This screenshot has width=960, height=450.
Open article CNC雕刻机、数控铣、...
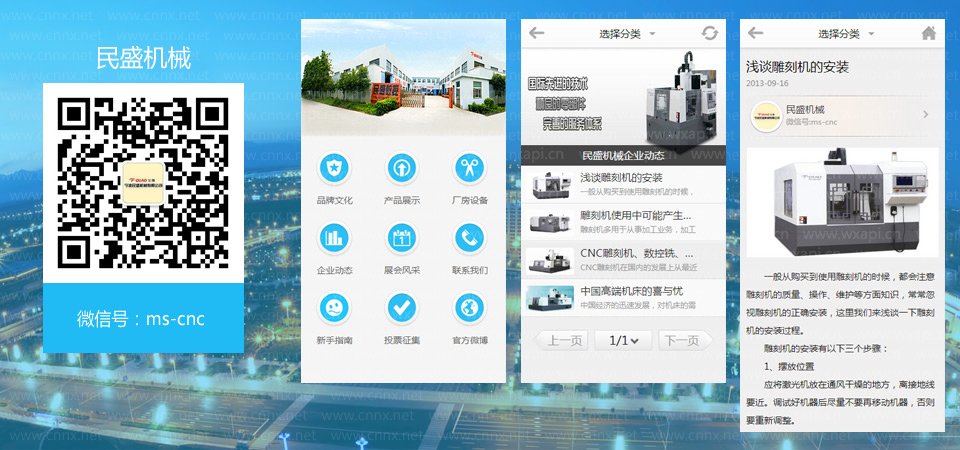click(623, 260)
